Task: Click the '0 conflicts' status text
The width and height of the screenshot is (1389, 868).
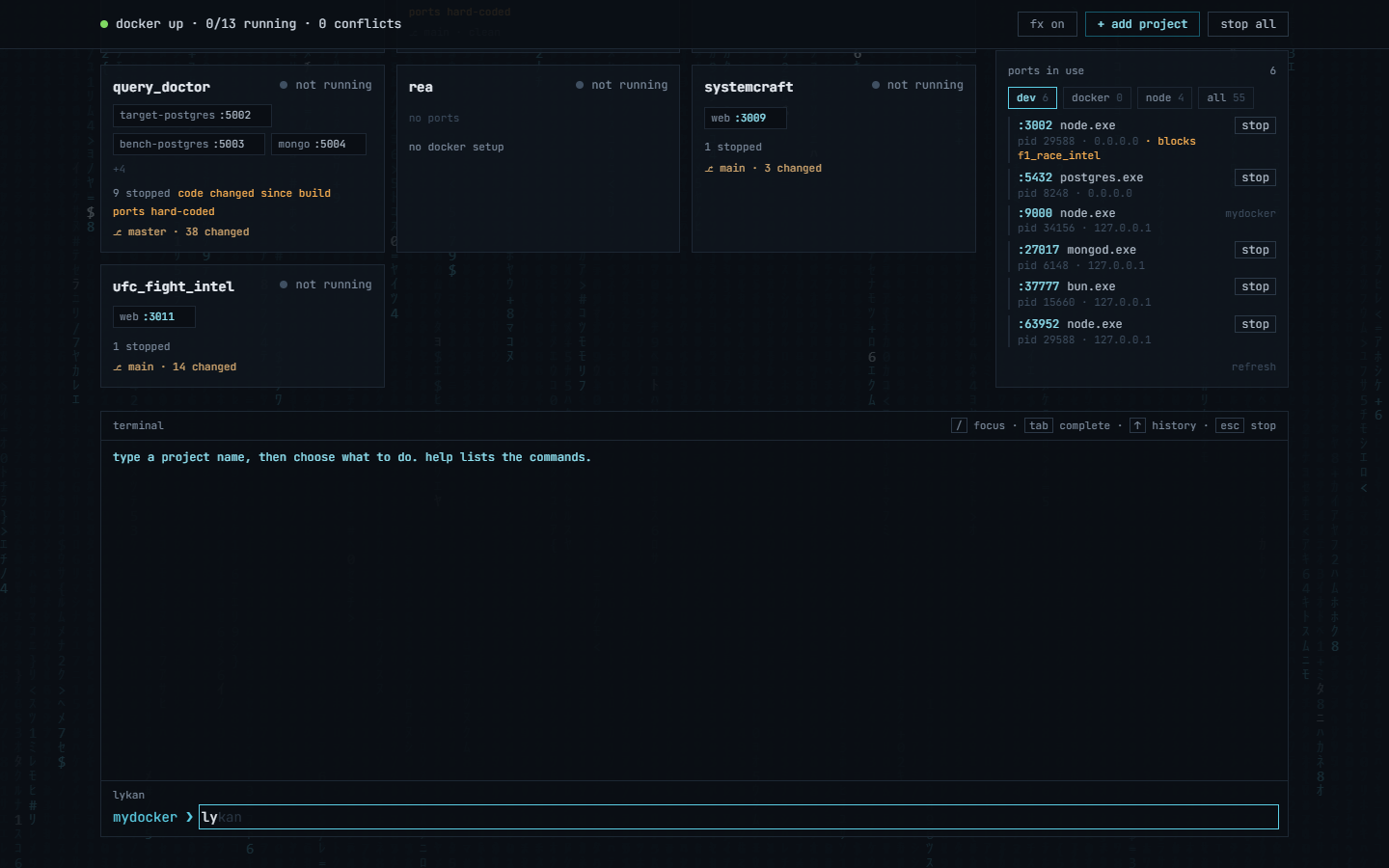Action: [360, 24]
